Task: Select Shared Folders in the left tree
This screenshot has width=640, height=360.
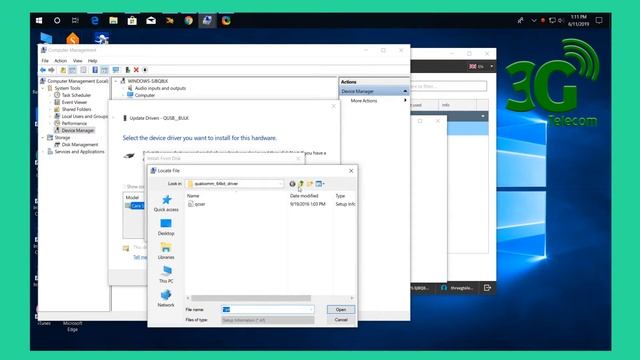Action: click(76, 109)
